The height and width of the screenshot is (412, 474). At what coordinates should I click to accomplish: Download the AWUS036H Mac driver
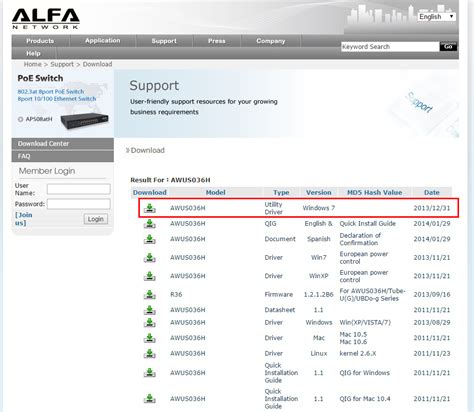coord(150,338)
